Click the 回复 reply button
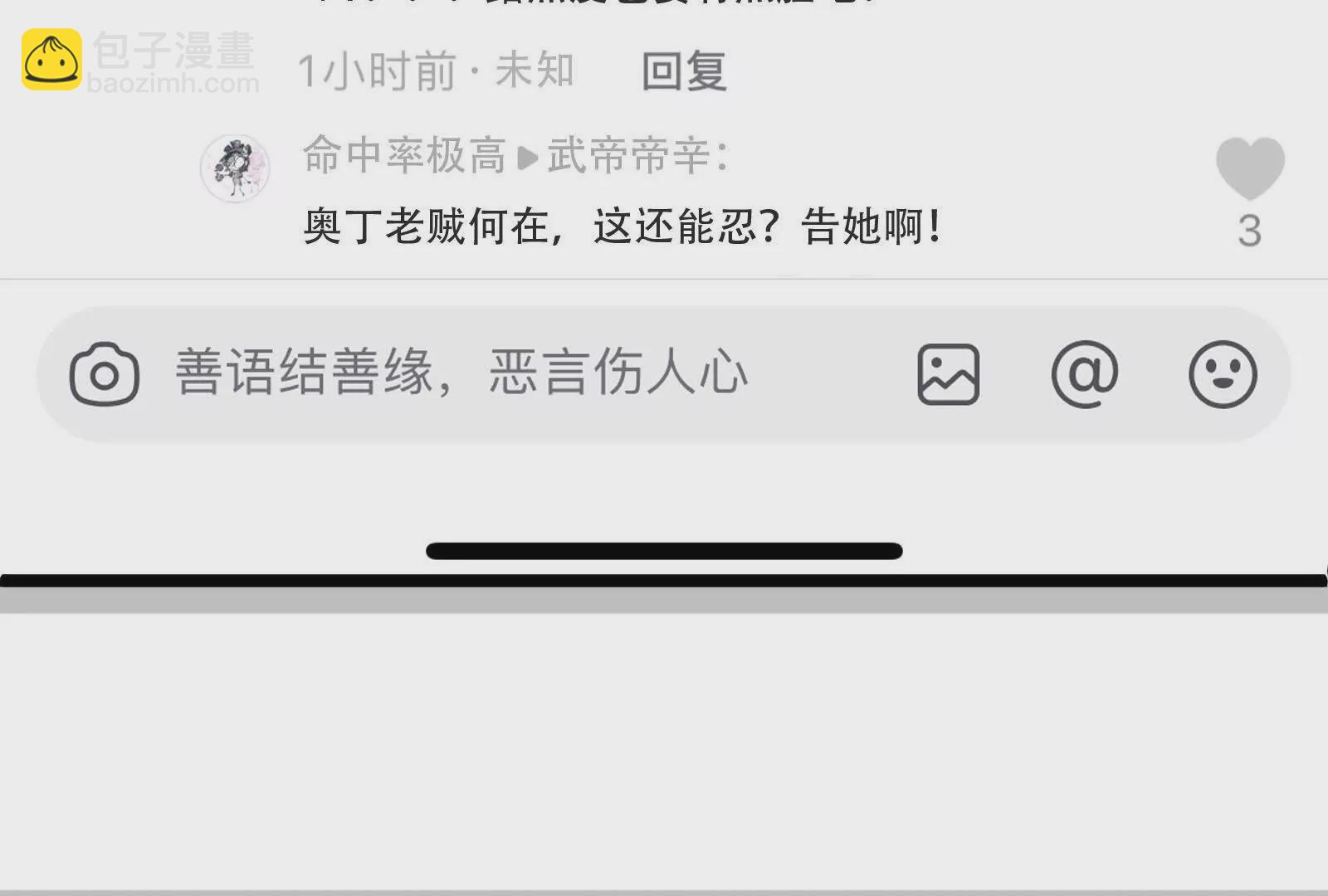This screenshot has width=1328, height=896. point(685,71)
